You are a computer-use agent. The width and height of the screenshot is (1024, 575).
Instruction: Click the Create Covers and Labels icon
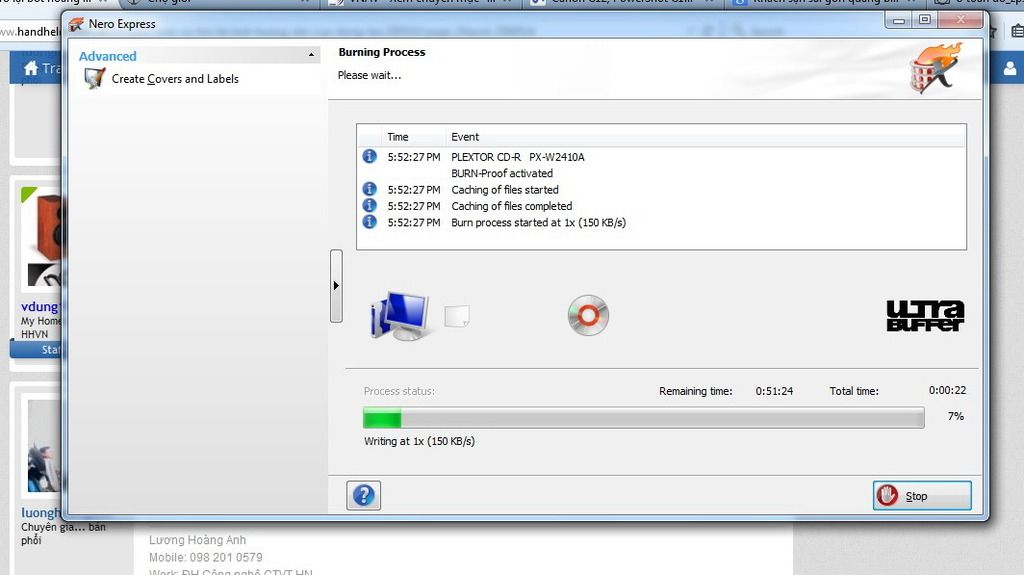(x=94, y=79)
